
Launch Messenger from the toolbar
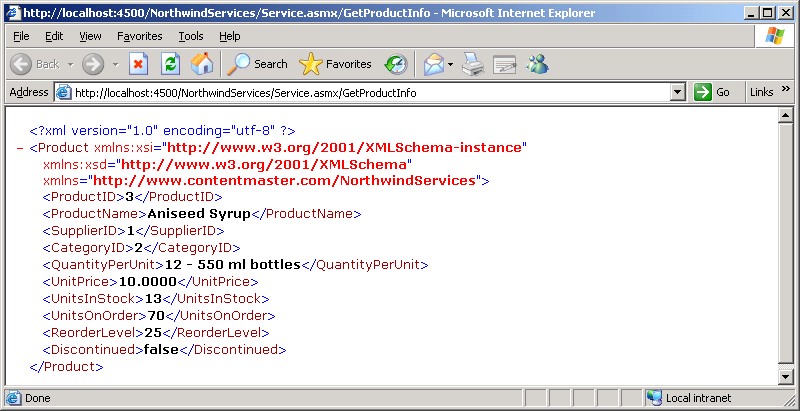tap(538, 64)
